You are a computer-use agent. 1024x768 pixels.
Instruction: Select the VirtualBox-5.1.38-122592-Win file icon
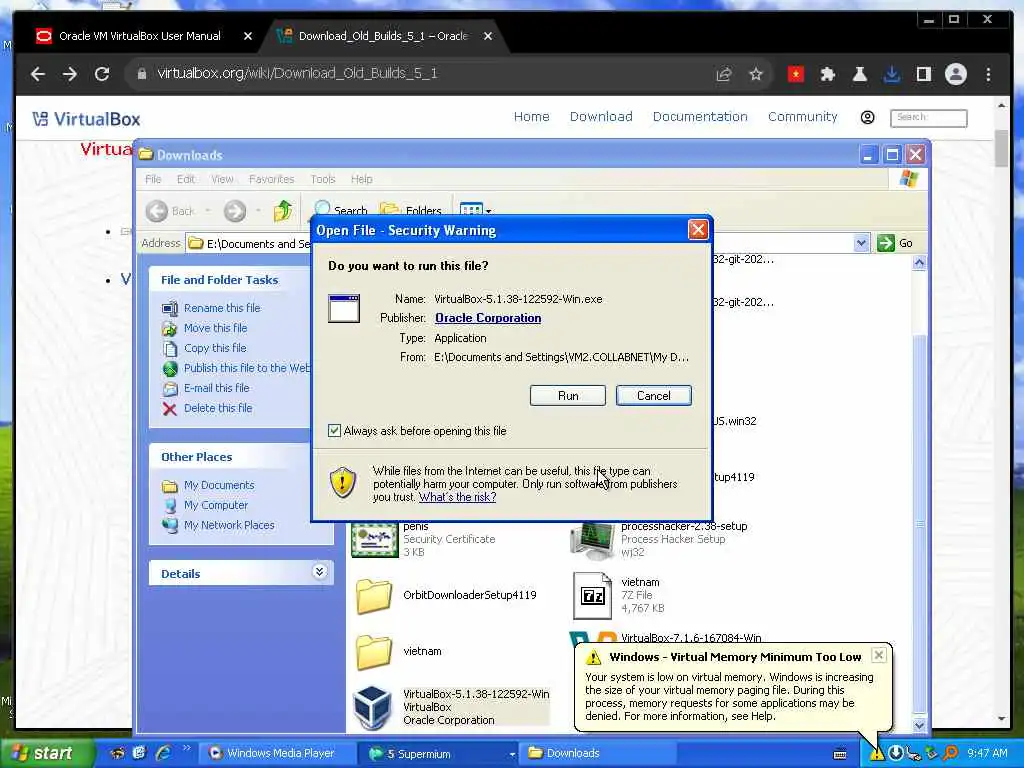coord(372,707)
